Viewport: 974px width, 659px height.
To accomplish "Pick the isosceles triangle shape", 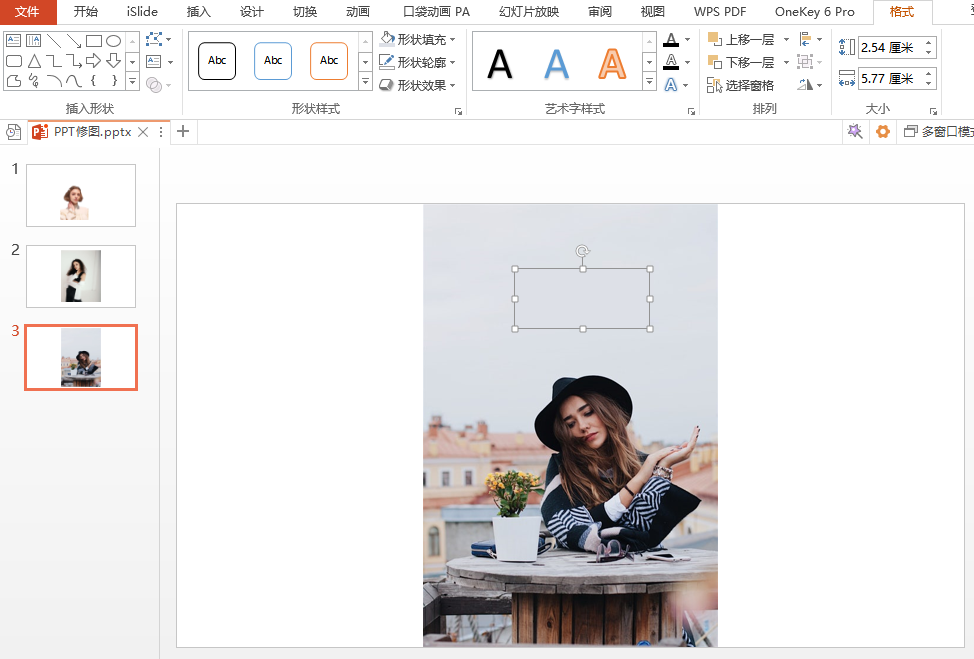I will [x=34, y=61].
